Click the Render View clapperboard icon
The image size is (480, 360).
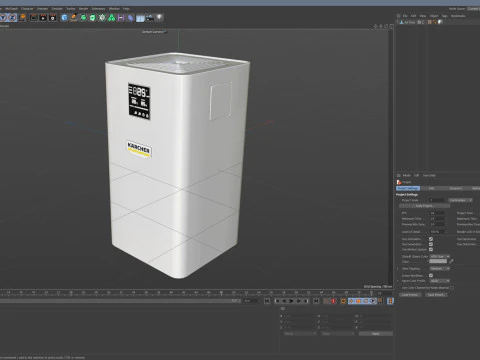[x=34, y=18]
